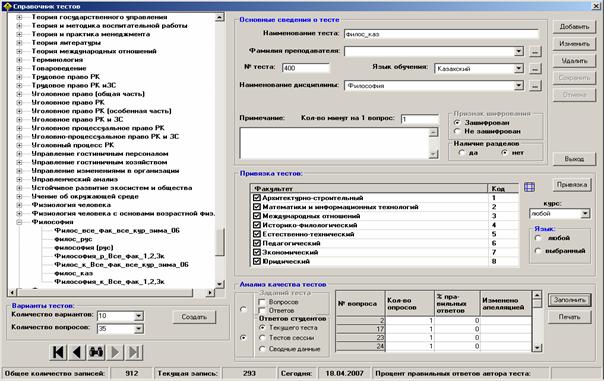This screenshot has width=604, height=381.
Task: Click question number 17 in analysis table
Action: [x=361, y=329]
